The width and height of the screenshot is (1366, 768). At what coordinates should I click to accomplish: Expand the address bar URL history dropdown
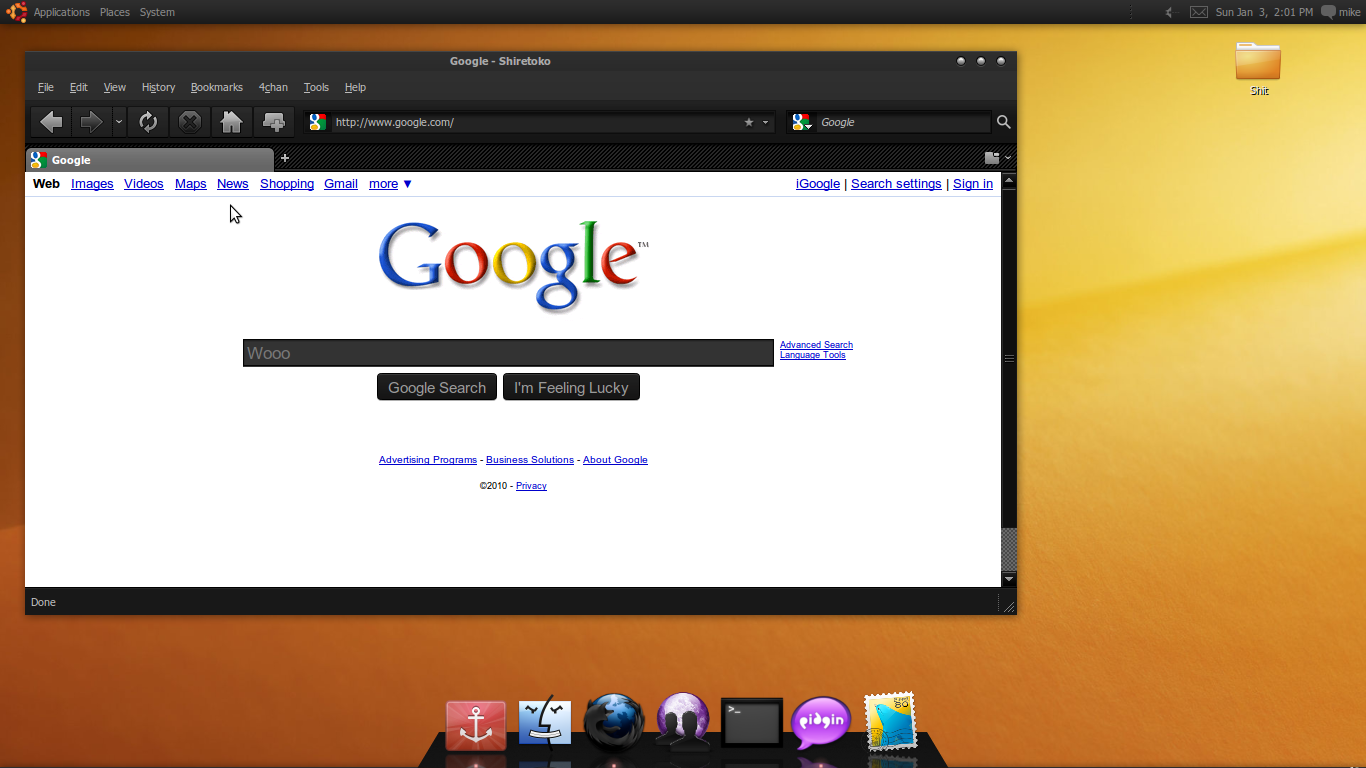(x=766, y=122)
